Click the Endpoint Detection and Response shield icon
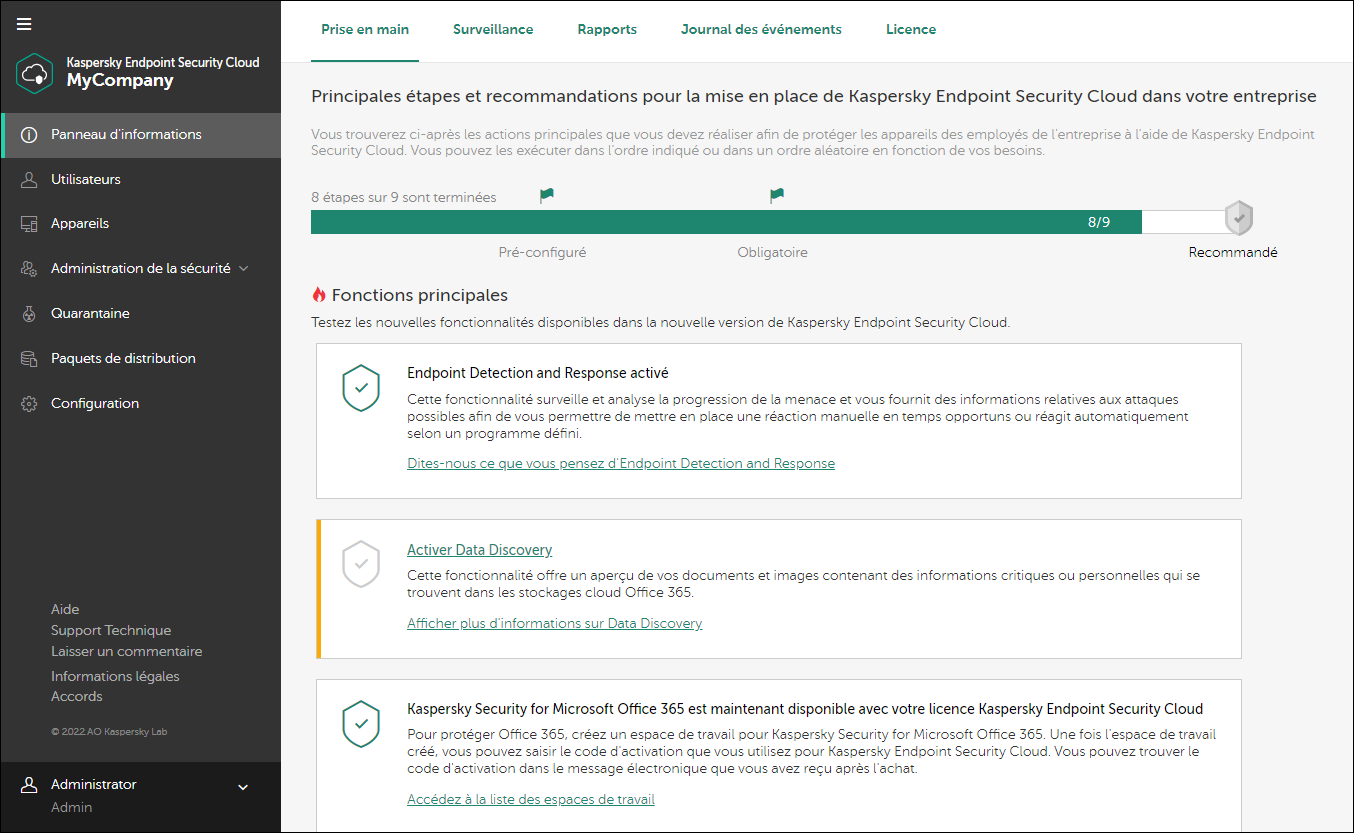 (x=361, y=388)
